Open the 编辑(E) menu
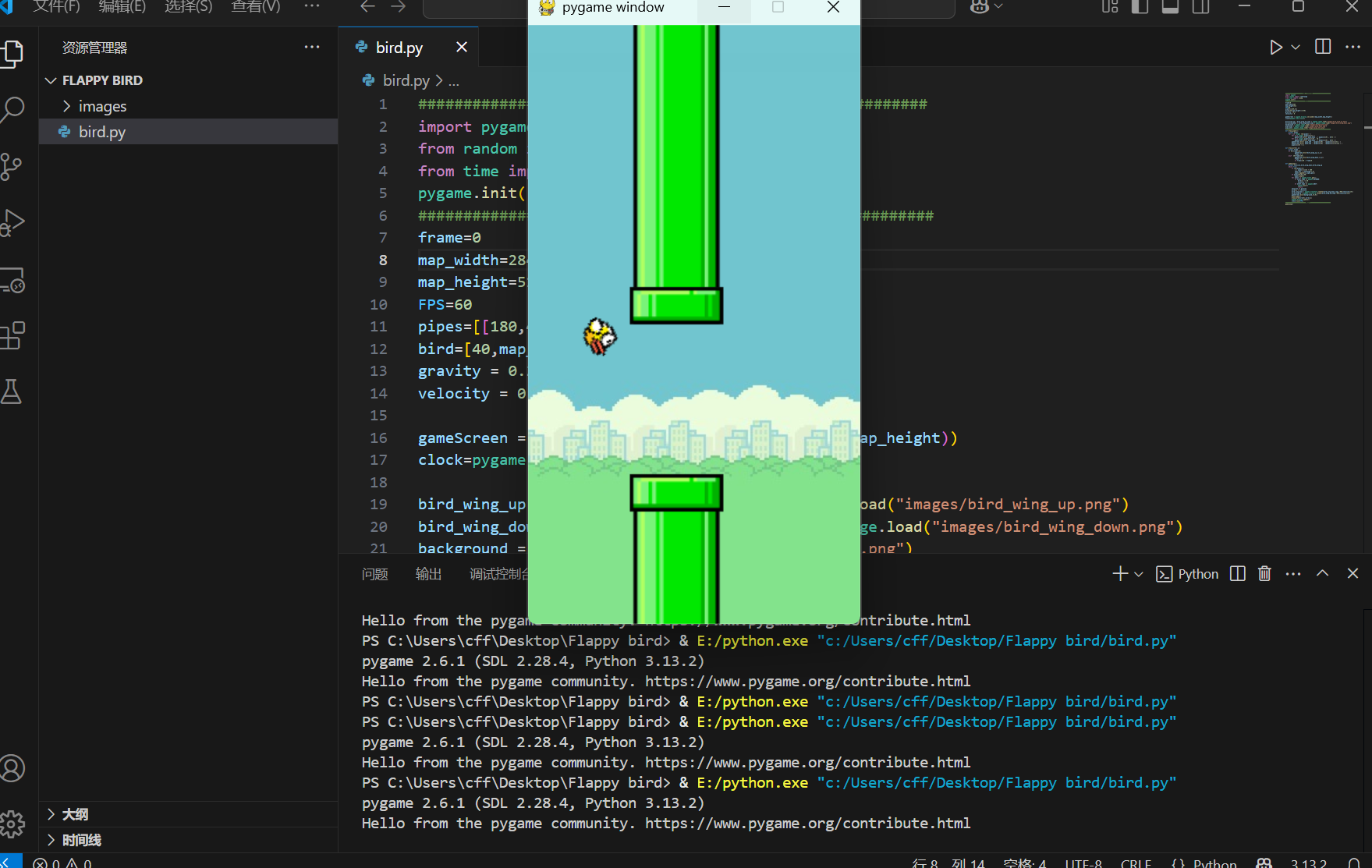Screen dimensions: 1372x868 [122, 7]
